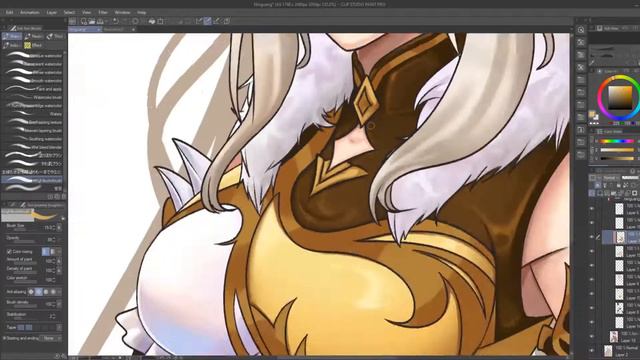
Task: Toggle the Snap to grid icon
Action: [216, 21]
